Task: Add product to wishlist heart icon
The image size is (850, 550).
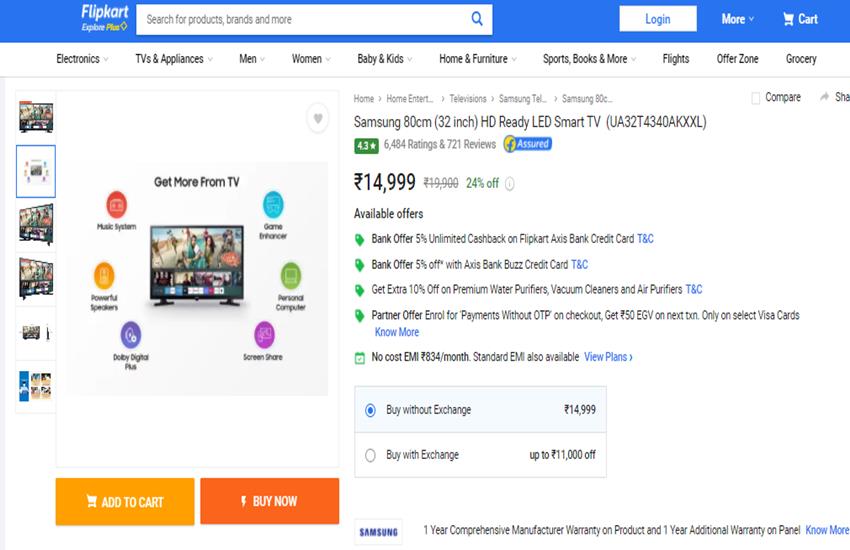Action: point(317,119)
